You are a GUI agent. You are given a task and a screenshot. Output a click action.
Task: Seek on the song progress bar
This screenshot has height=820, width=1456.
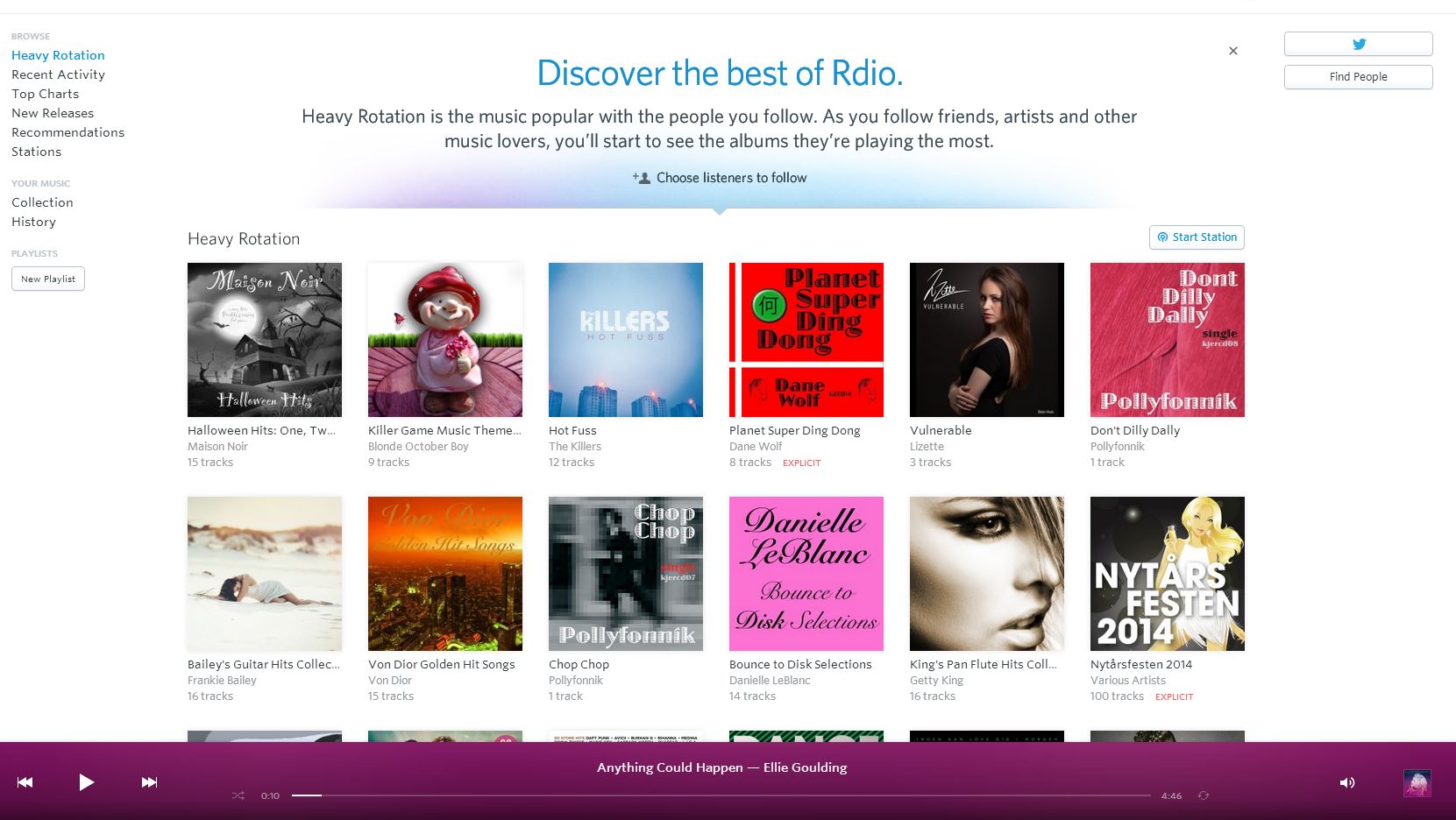(x=721, y=795)
